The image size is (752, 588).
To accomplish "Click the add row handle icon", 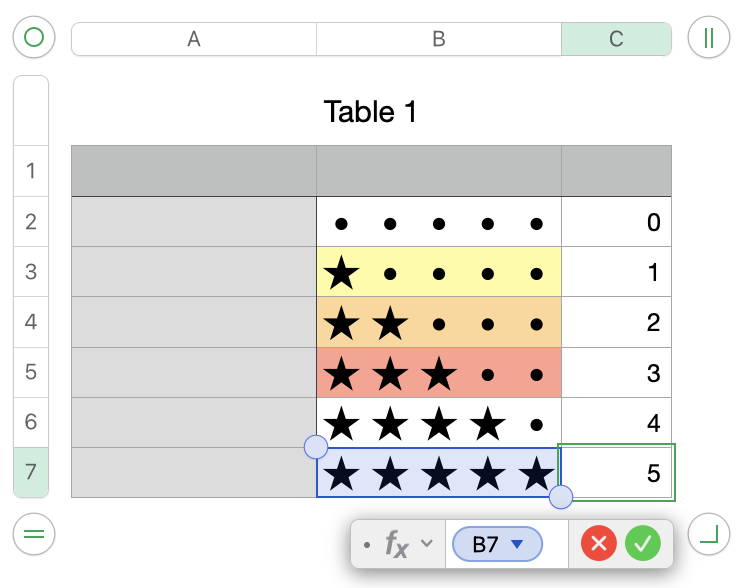I will [34, 534].
